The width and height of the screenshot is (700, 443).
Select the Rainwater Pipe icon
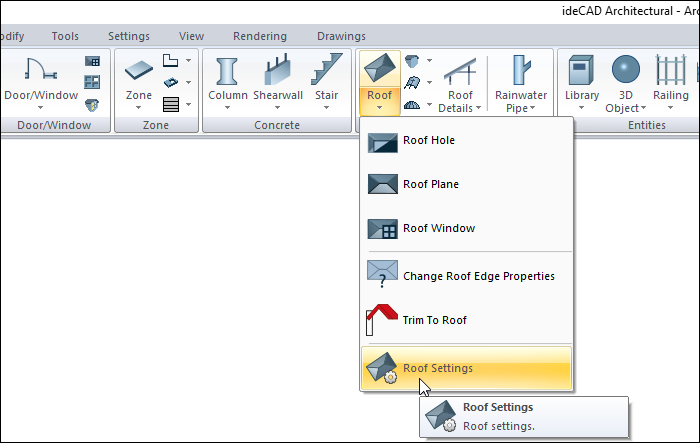[521, 70]
